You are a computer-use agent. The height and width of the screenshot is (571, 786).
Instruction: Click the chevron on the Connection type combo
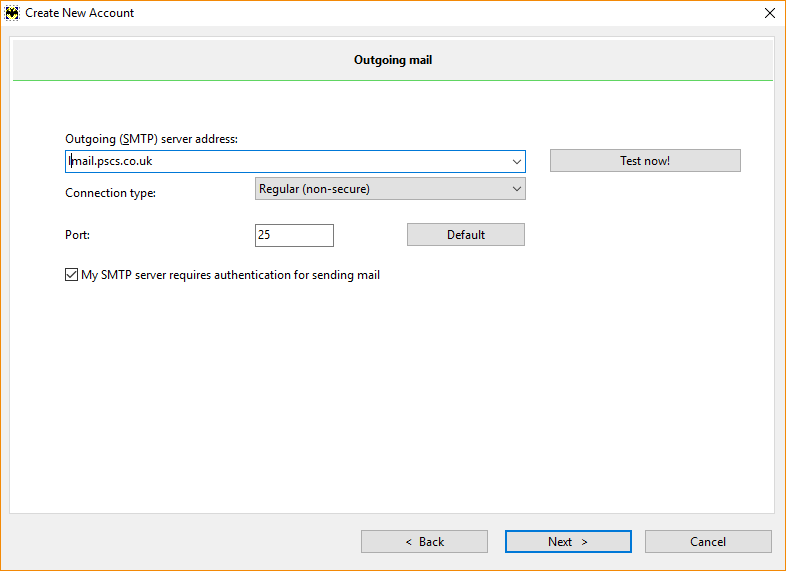tap(517, 189)
